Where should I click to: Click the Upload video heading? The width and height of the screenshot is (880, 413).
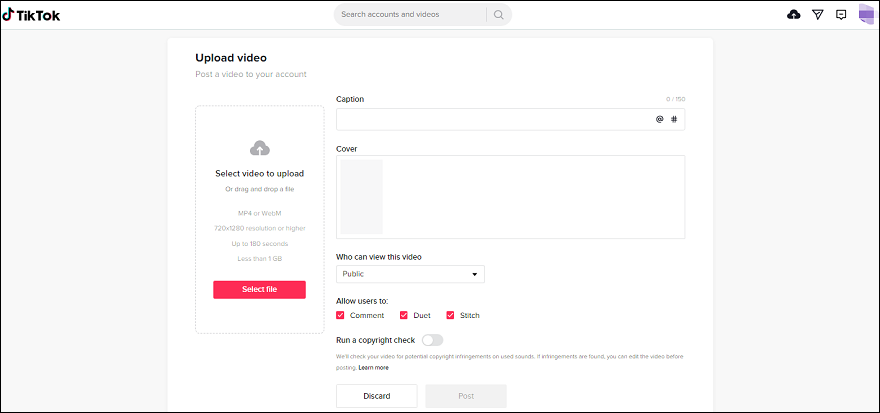[231, 57]
